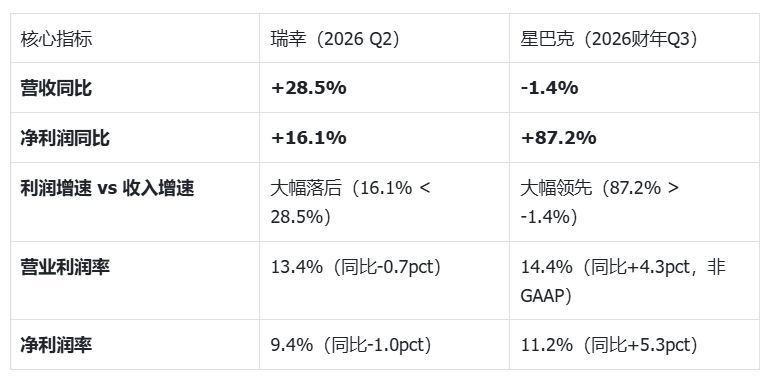770x377 pixels.
Task: Click the 11.2%（同比+5.3pct）cell
Action: coord(634,345)
